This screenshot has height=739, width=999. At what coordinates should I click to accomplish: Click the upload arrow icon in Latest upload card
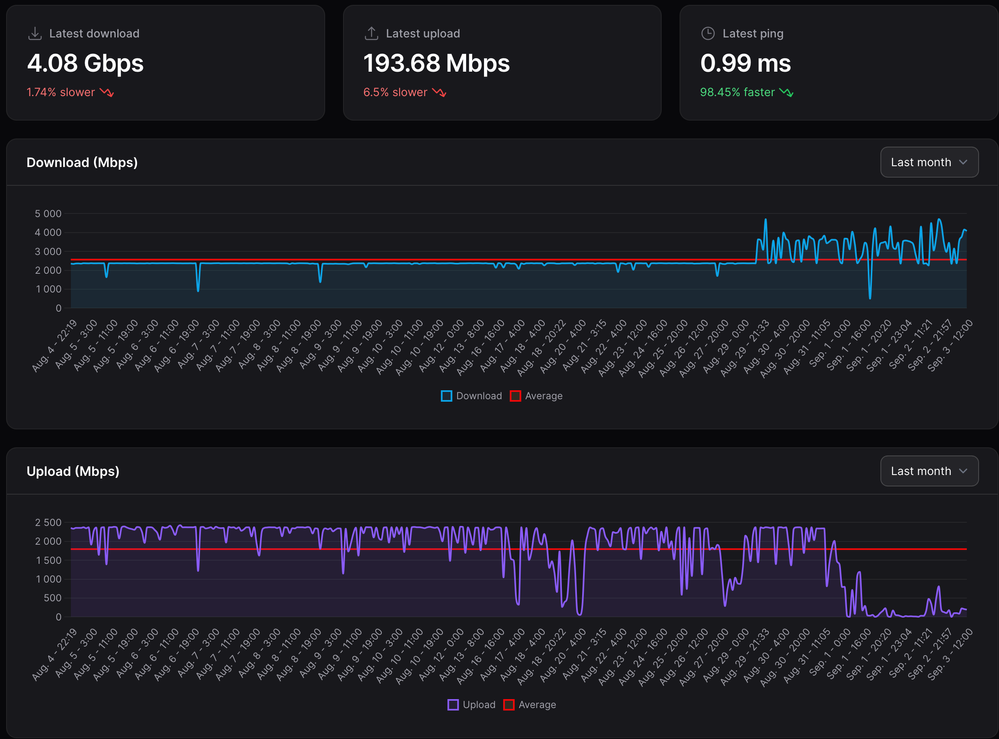[372, 34]
